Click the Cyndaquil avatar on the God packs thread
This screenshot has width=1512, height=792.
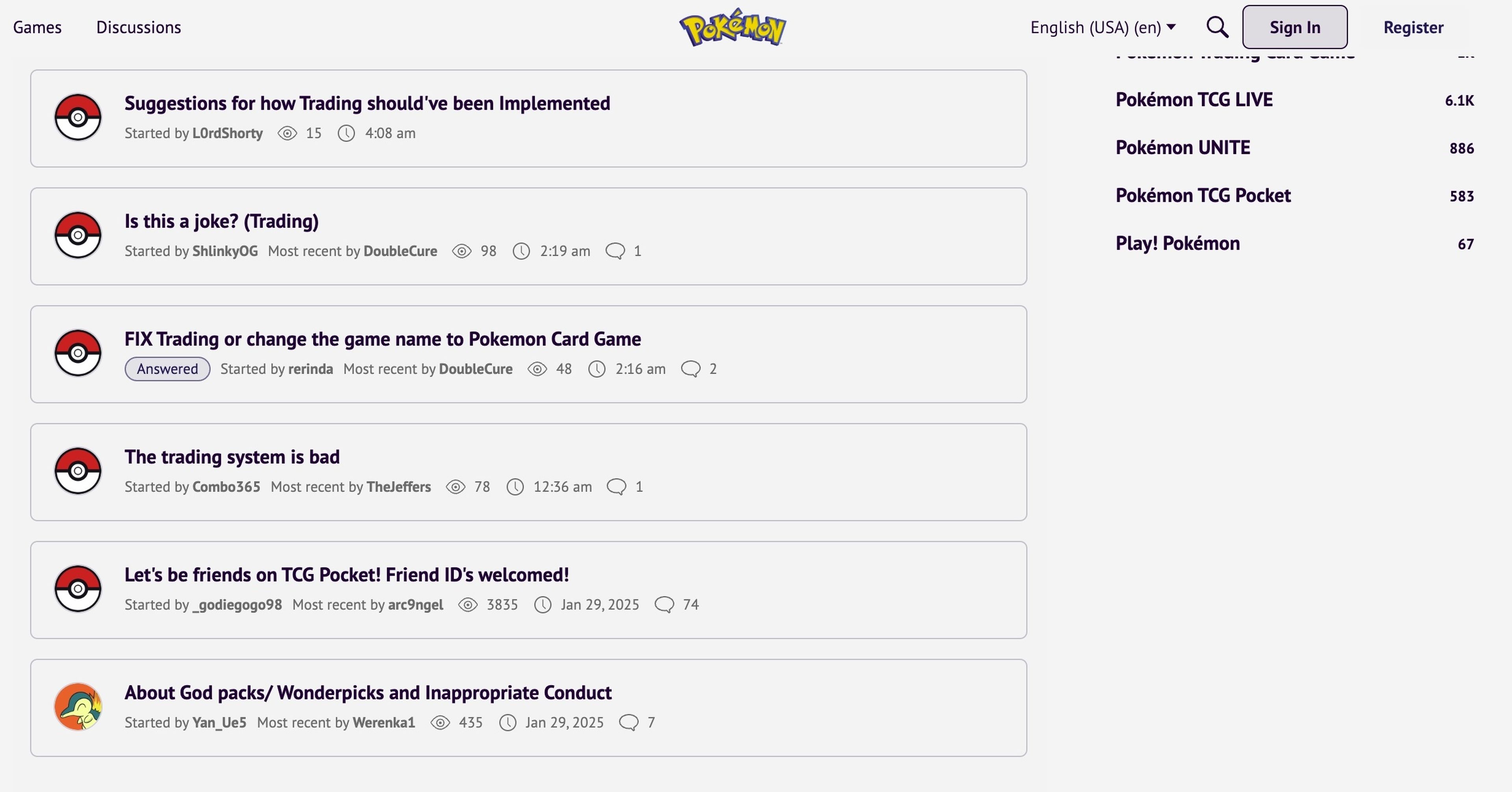tap(78, 706)
